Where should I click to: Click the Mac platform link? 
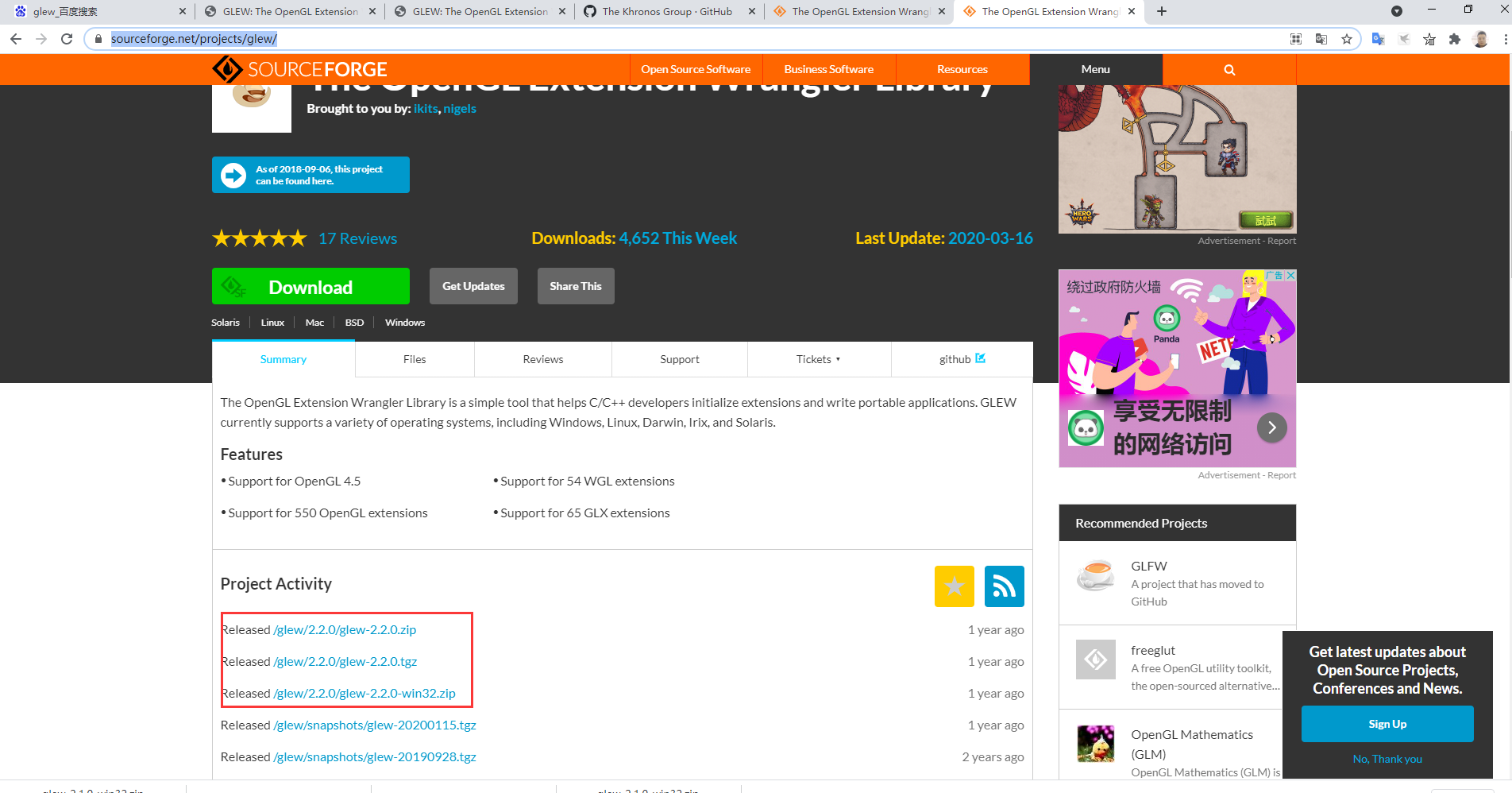(x=314, y=323)
